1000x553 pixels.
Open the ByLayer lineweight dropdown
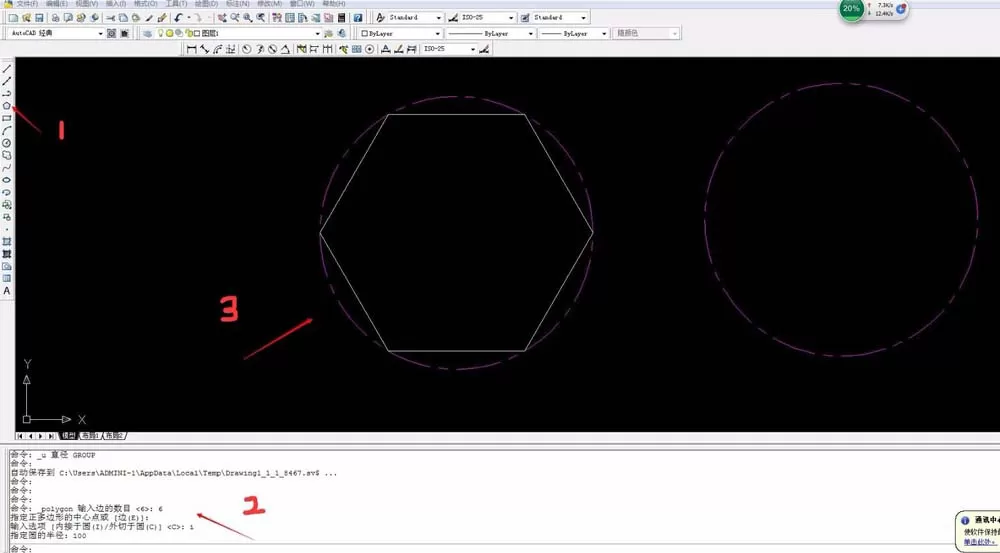pyautogui.click(x=604, y=33)
